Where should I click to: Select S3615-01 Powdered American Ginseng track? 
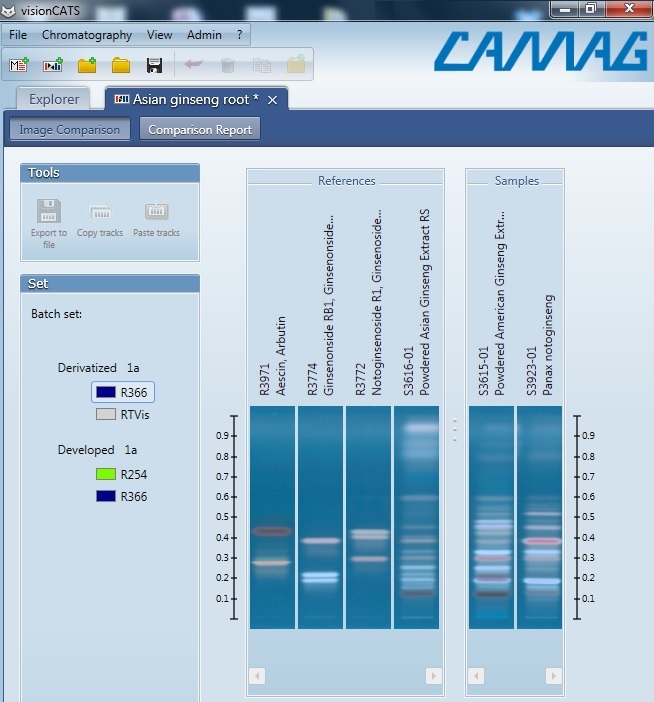point(492,517)
